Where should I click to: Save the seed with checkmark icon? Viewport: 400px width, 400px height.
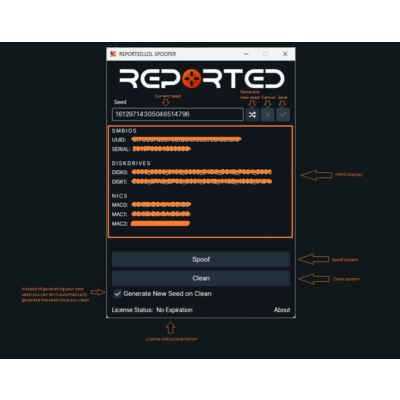click(x=283, y=115)
